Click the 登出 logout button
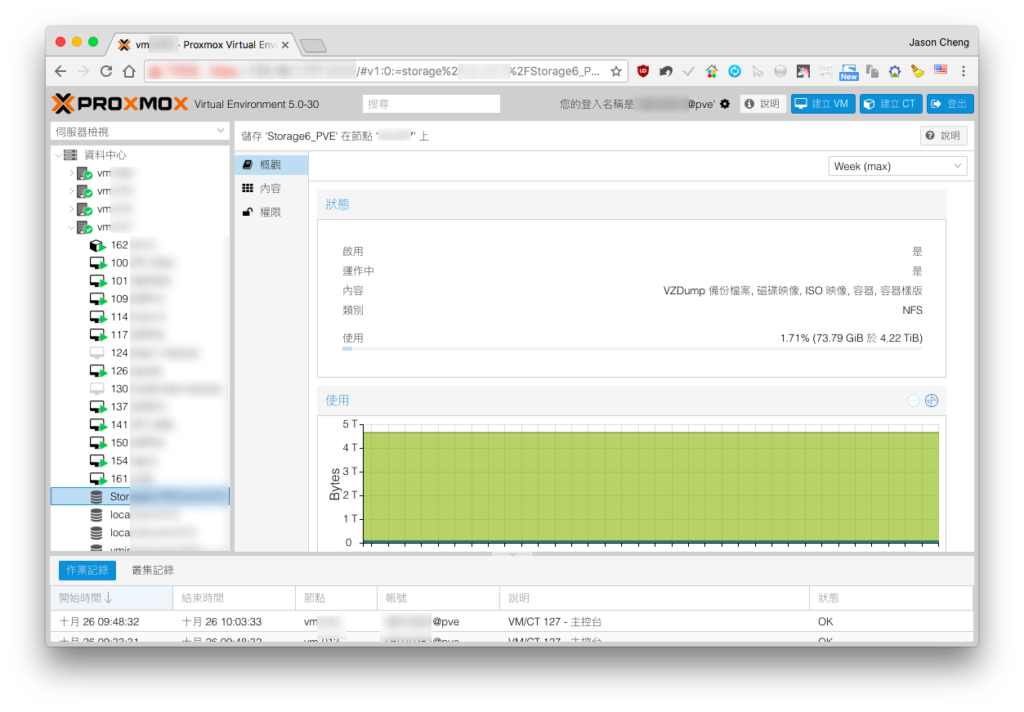Image resolution: width=1024 pixels, height=712 pixels. tap(950, 104)
